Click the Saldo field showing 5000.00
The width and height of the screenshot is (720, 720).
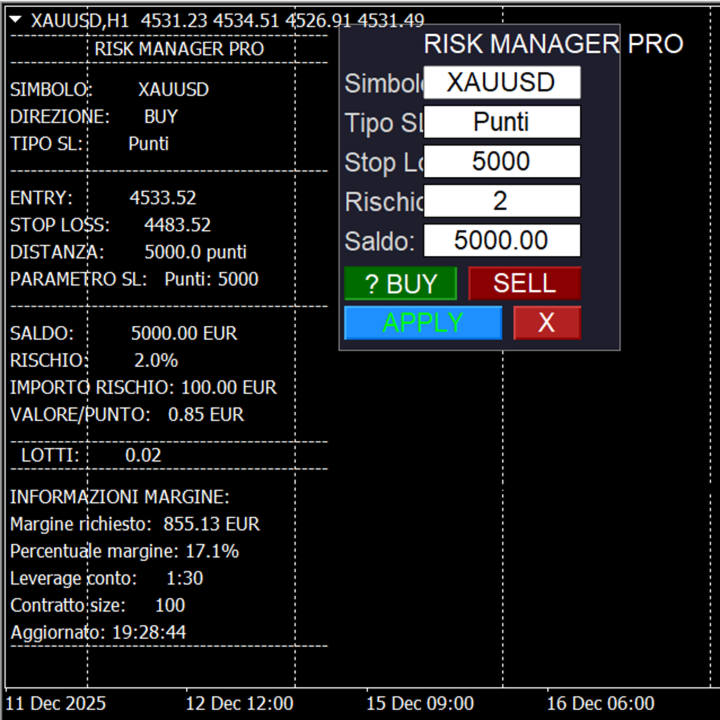(x=502, y=241)
